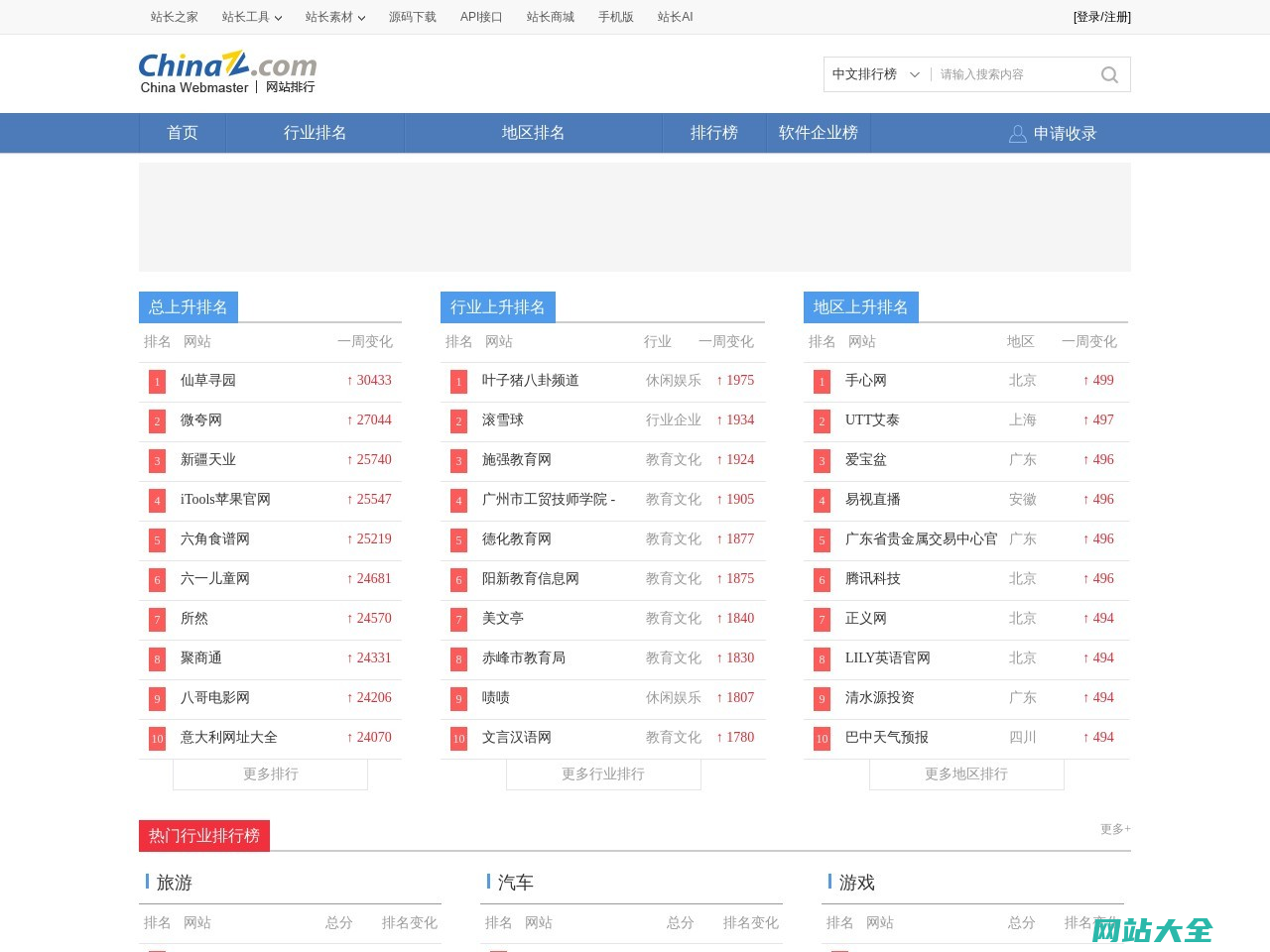Click the user icon beside 申请收录
This screenshot has width=1270, height=952.
click(1017, 134)
